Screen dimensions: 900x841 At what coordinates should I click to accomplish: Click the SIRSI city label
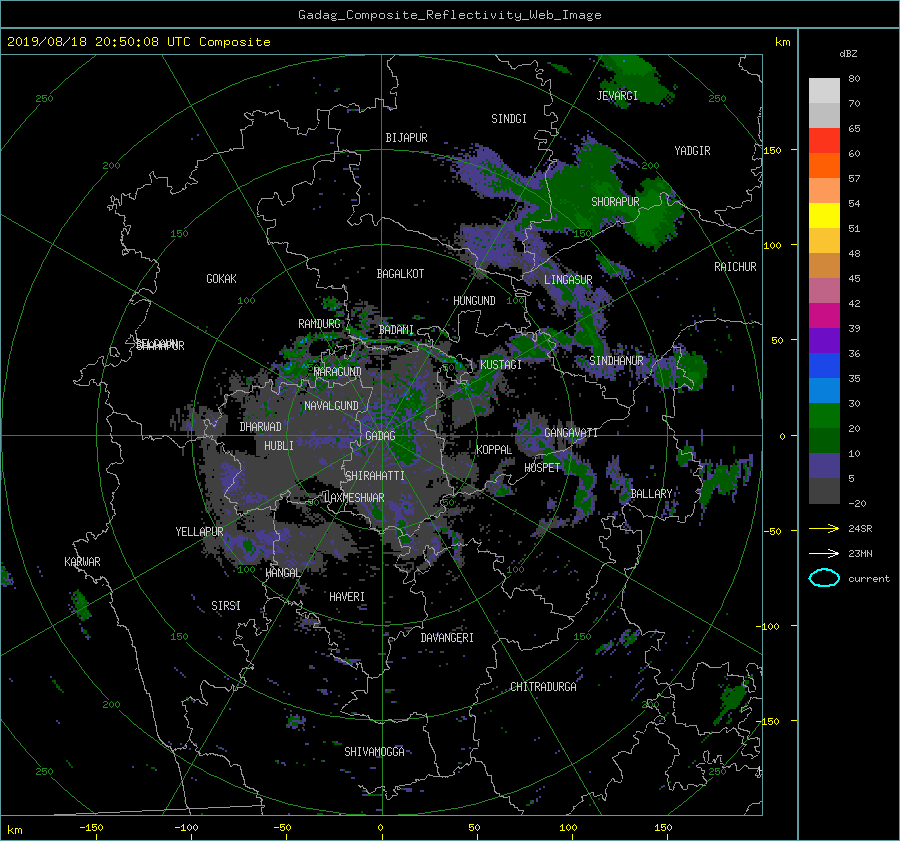pos(226,606)
